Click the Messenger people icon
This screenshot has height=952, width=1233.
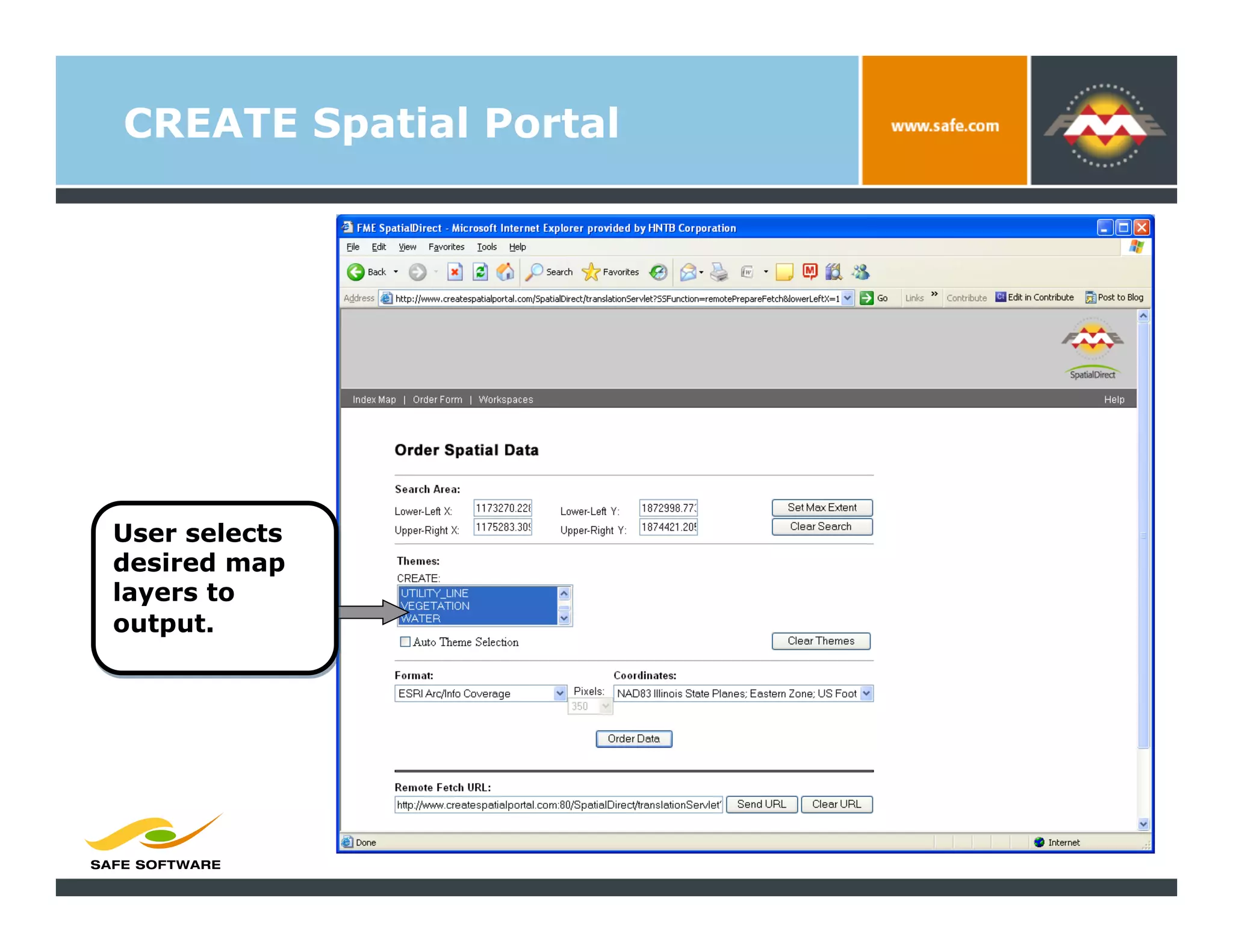point(860,272)
